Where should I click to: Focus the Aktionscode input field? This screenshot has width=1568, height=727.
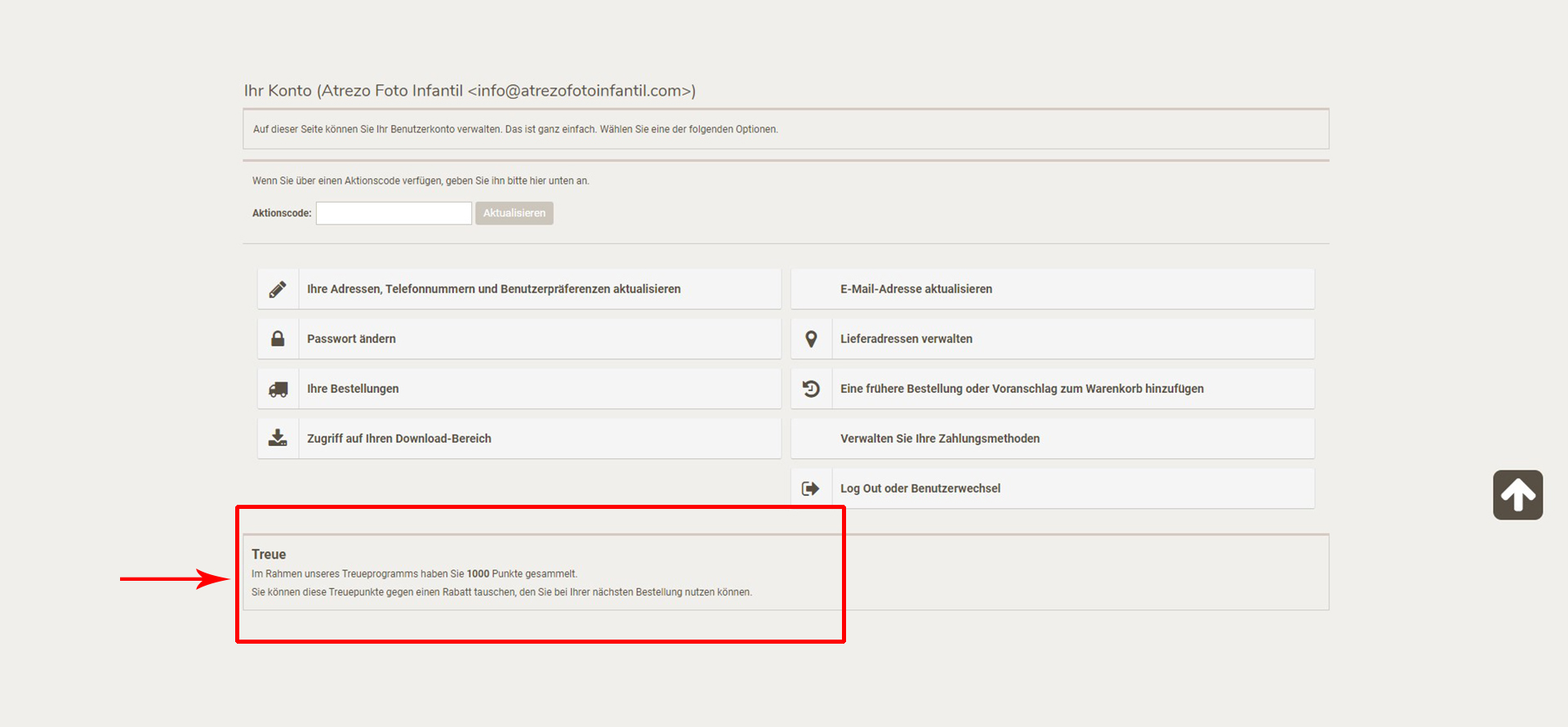click(x=394, y=213)
